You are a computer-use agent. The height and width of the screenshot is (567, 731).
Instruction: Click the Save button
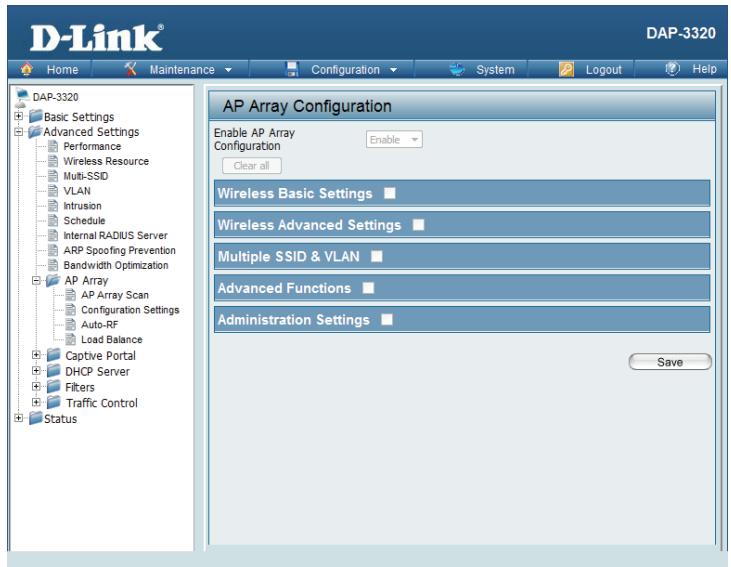click(x=670, y=362)
